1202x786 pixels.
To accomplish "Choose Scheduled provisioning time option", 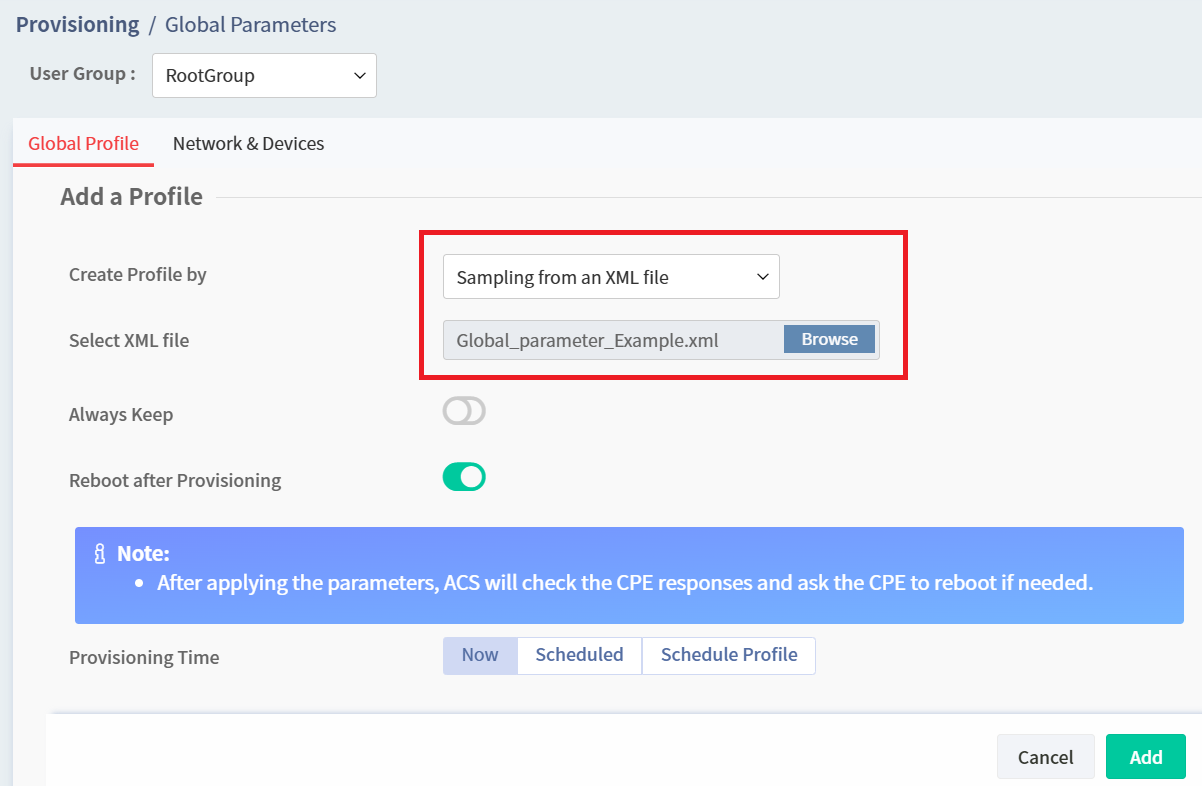I will (579, 655).
